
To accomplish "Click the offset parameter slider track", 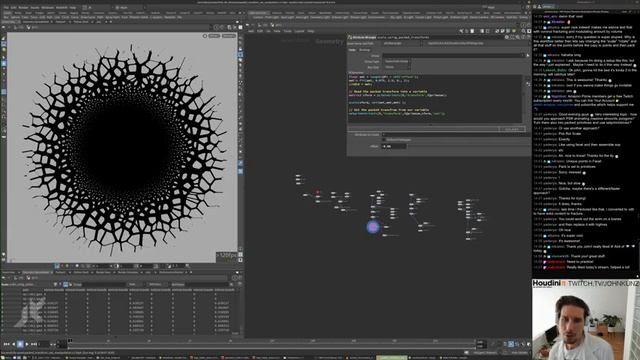I will point(469,147).
